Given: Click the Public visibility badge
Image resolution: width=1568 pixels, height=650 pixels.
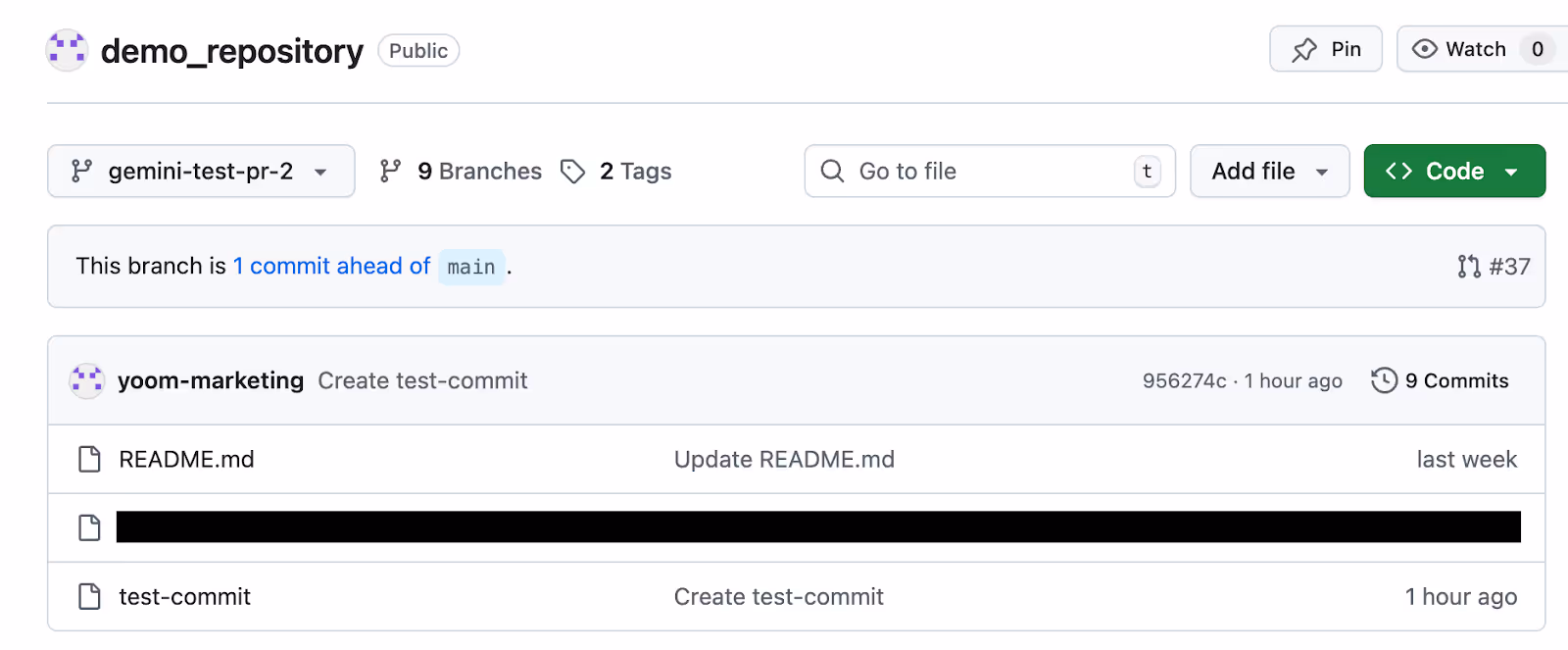Looking at the screenshot, I should [x=418, y=51].
